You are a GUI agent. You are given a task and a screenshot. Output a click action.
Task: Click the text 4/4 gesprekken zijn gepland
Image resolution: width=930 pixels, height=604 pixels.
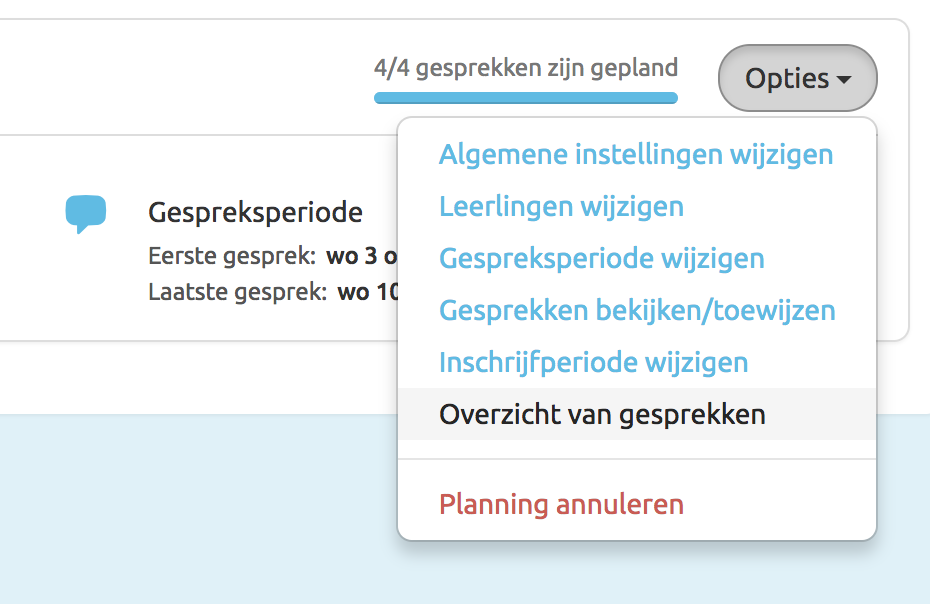pos(526,68)
